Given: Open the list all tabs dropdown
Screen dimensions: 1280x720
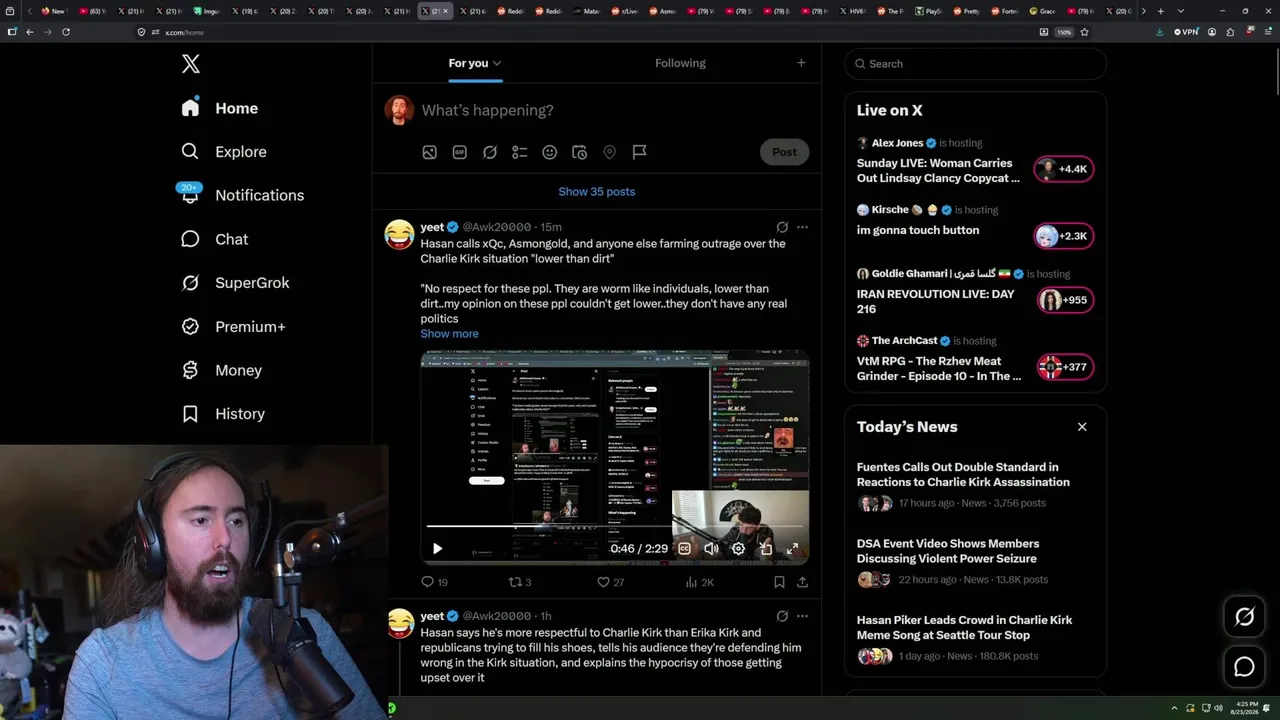Looking at the screenshot, I should click(x=1179, y=11).
